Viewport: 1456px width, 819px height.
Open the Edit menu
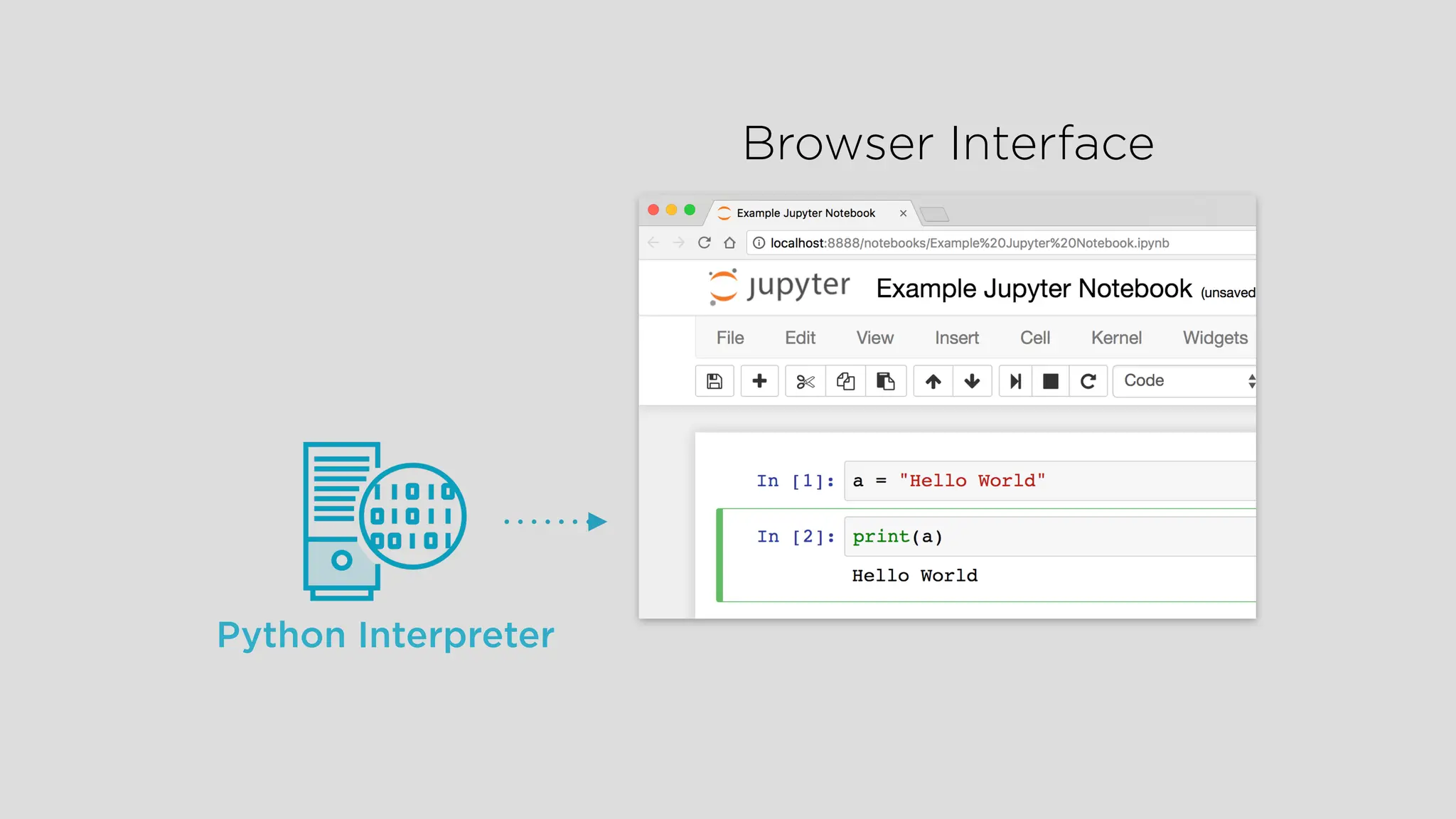(800, 338)
